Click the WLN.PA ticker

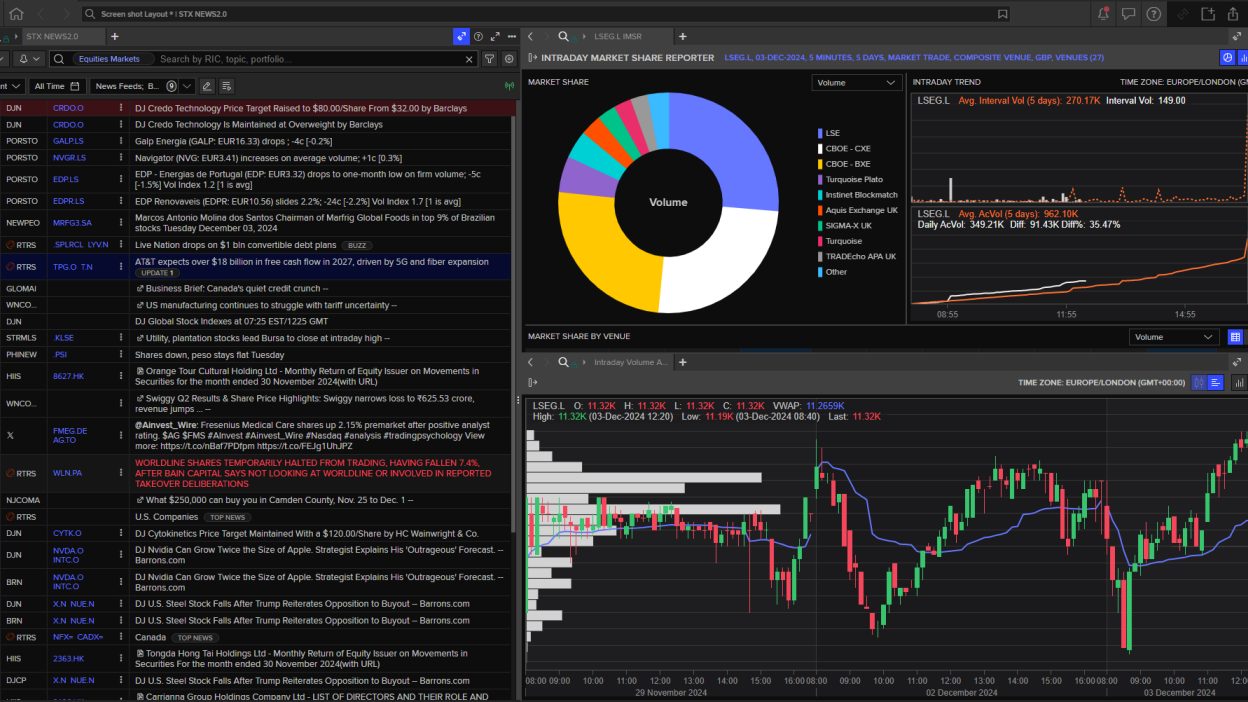(x=67, y=474)
